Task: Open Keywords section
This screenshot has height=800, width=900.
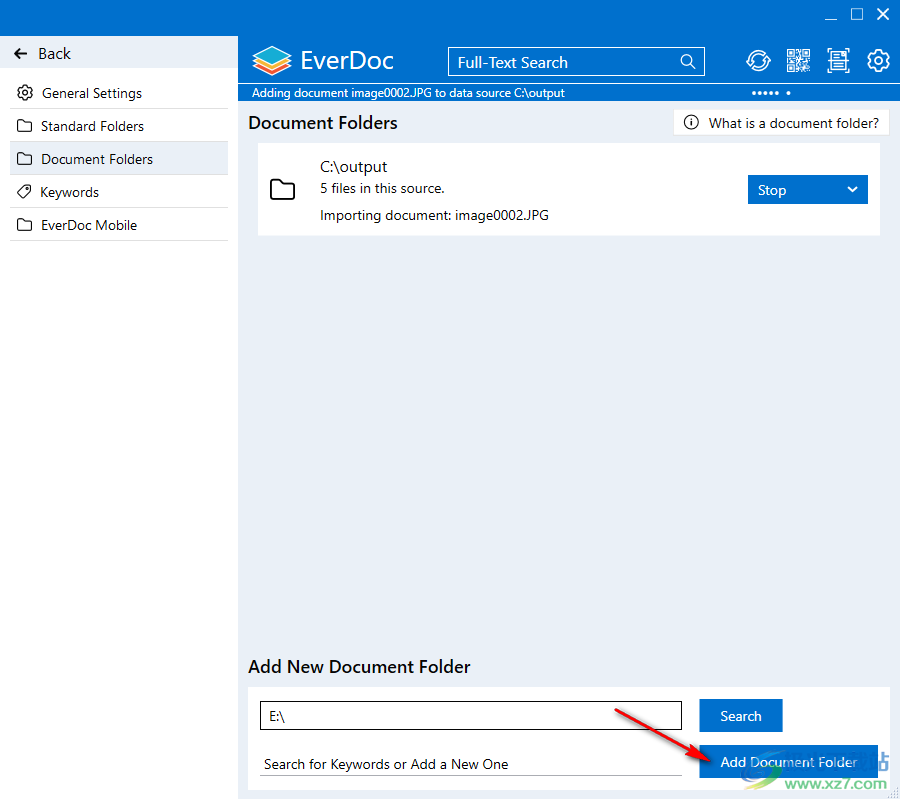Action: pos(119,192)
